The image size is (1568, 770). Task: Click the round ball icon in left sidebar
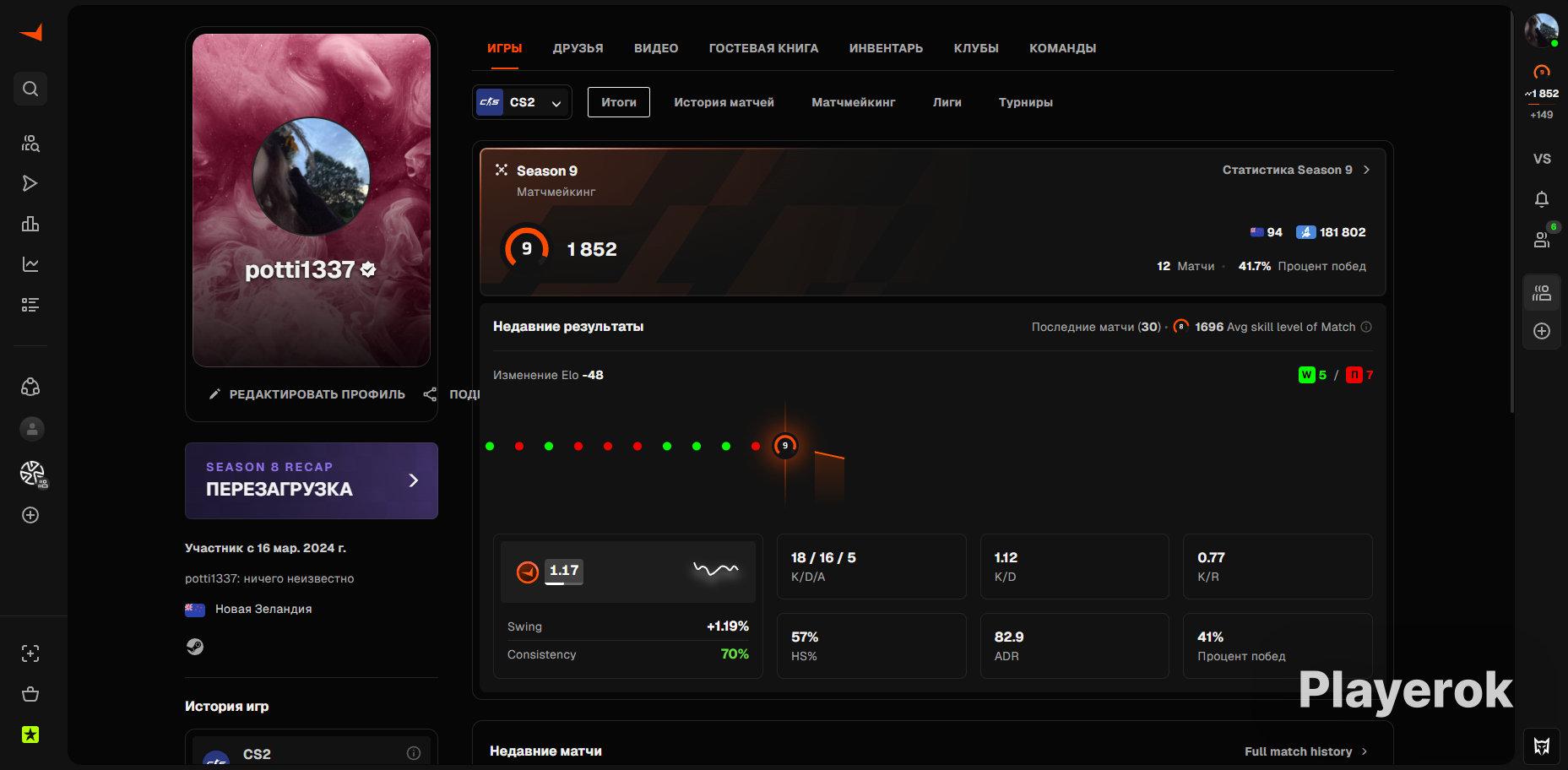pos(32,473)
